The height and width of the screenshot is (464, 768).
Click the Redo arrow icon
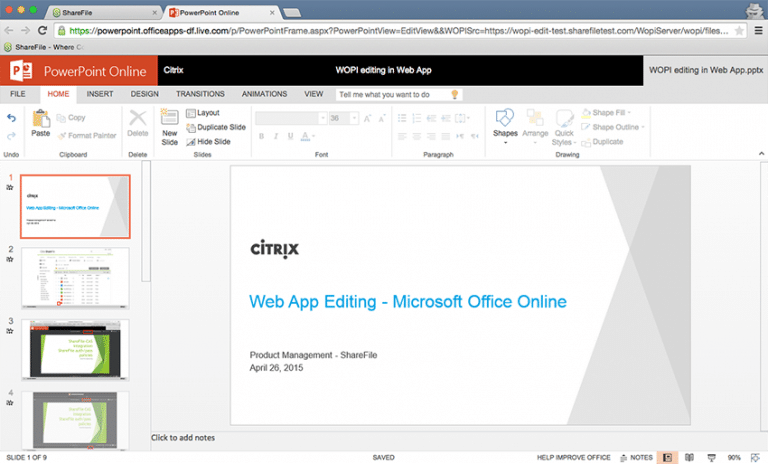(x=11, y=136)
